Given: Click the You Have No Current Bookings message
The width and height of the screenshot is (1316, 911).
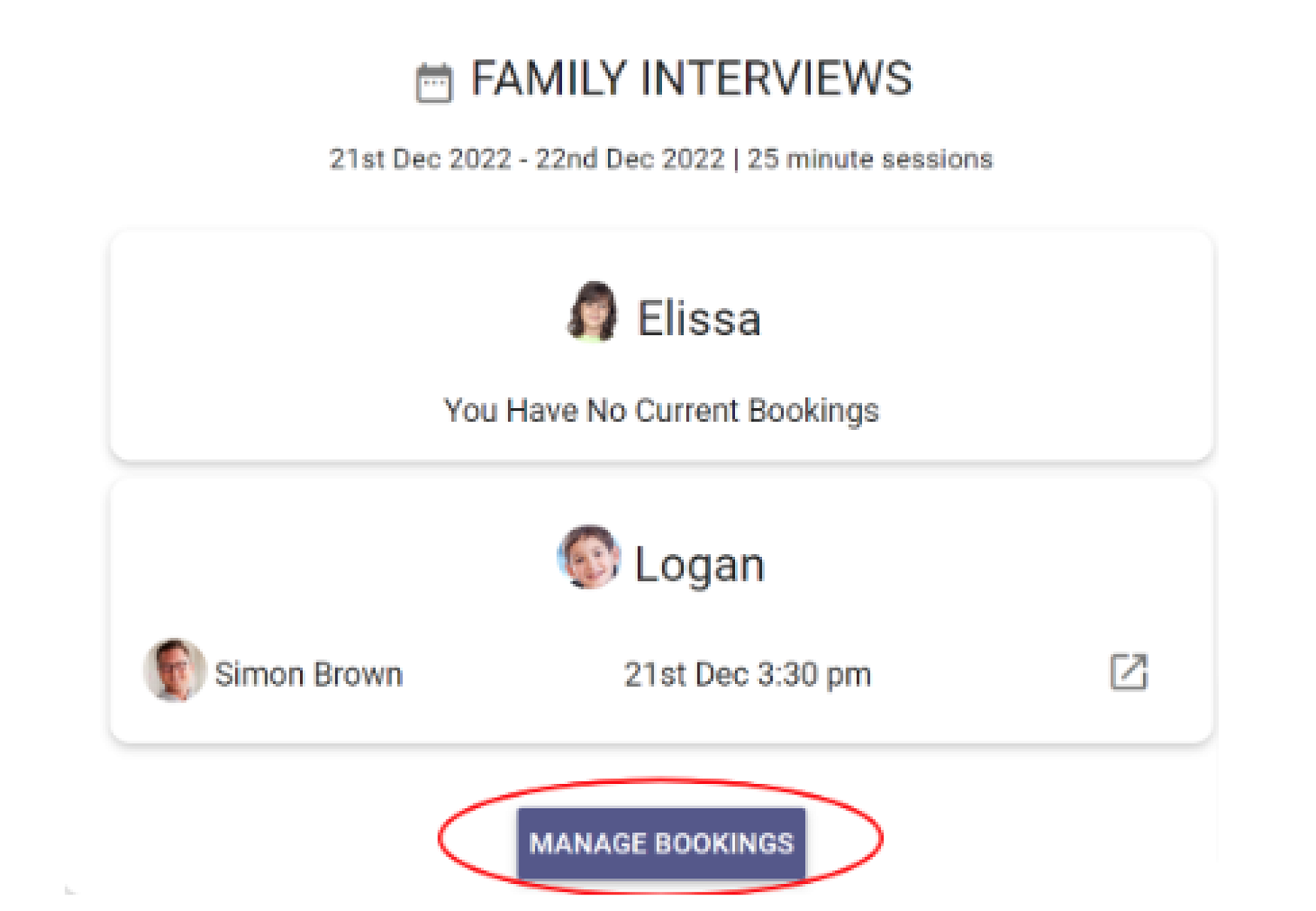Looking at the screenshot, I should [x=661, y=410].
